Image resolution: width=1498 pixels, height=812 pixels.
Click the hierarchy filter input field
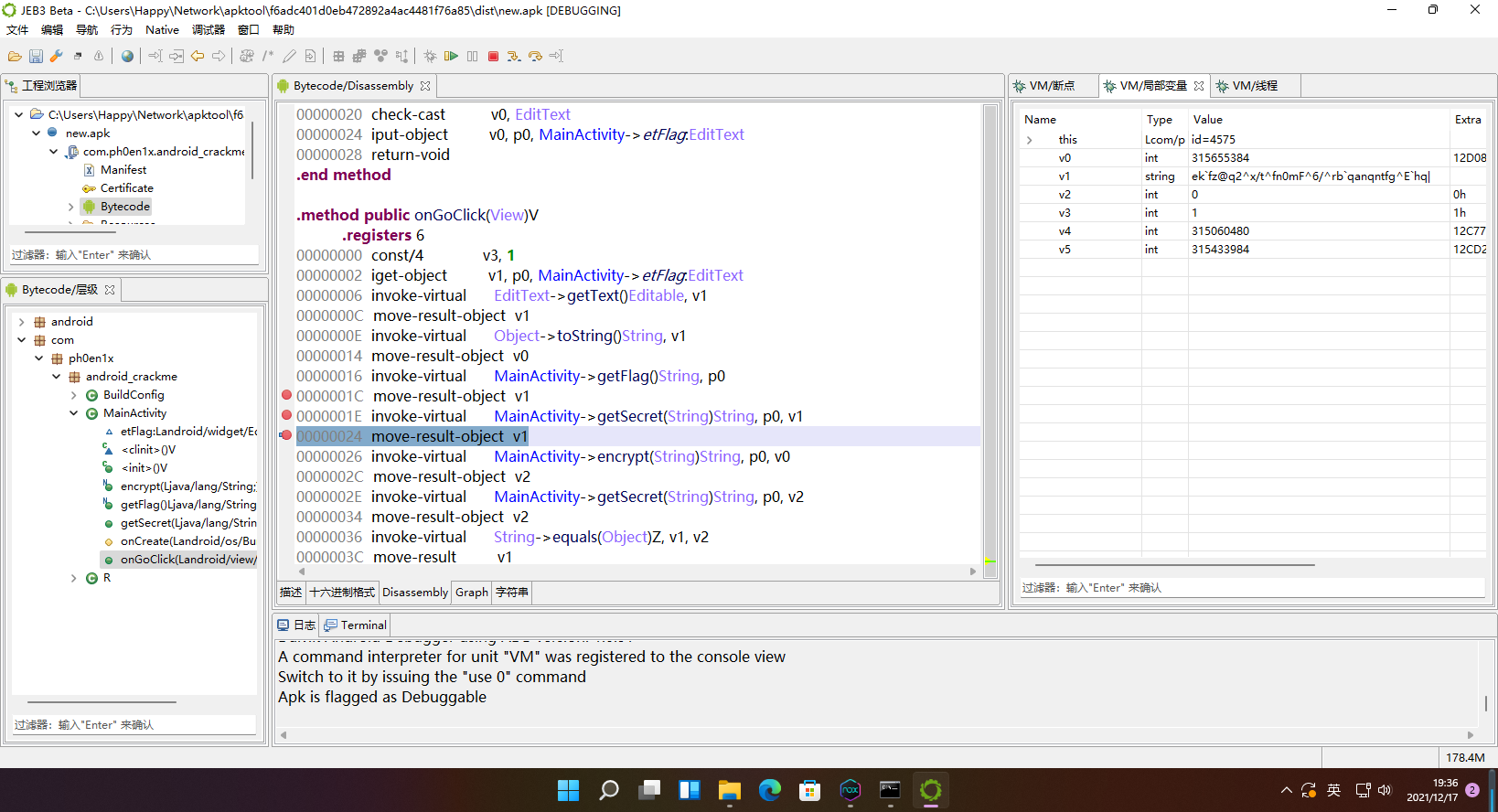click(134, 724)
